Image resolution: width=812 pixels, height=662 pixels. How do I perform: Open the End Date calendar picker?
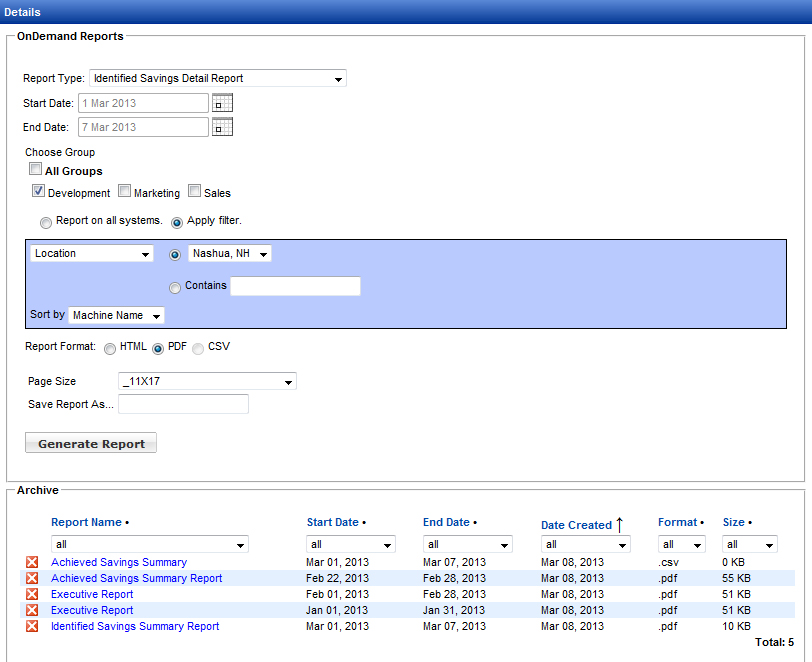(222, 127)
